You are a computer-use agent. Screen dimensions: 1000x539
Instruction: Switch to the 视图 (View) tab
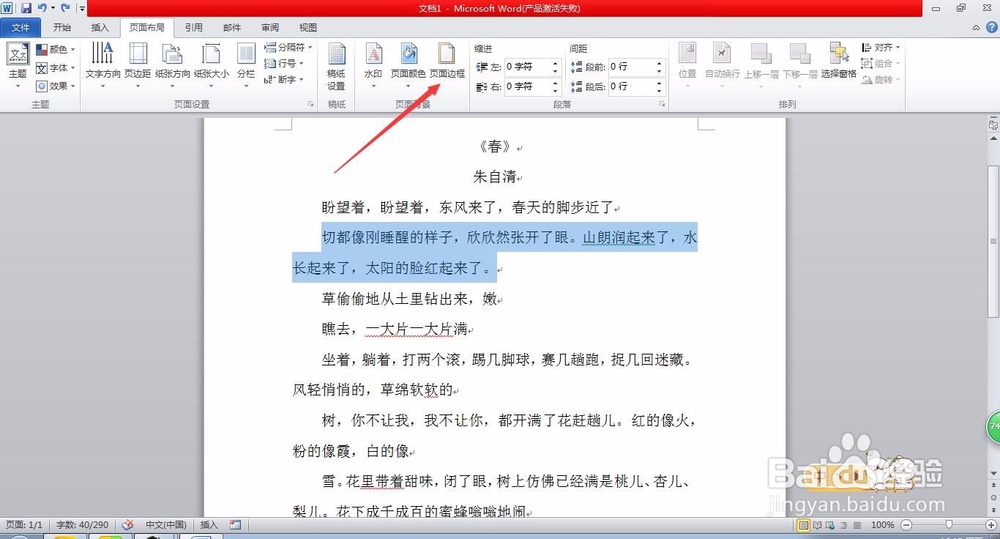tap(308, 27)
